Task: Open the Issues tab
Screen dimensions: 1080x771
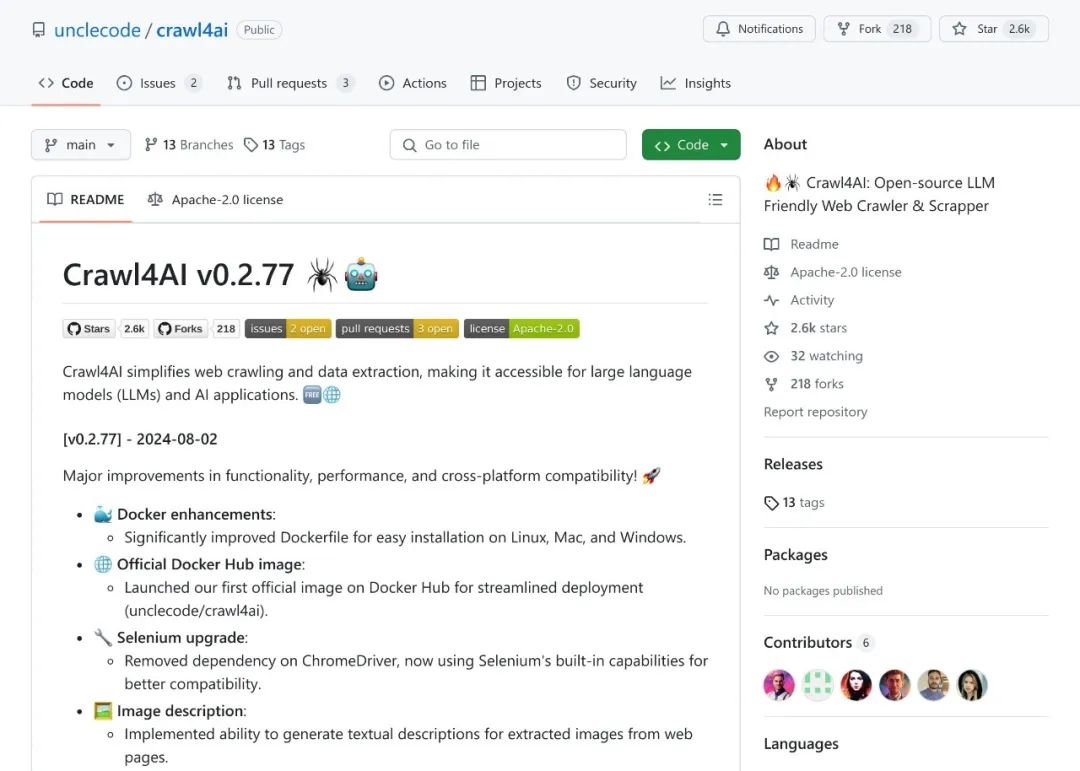Action: pos(158,83)
